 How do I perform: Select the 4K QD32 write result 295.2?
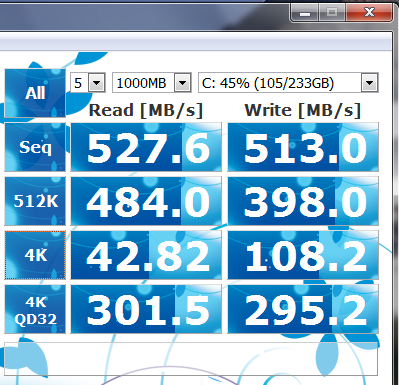click(x=303, y=309)
